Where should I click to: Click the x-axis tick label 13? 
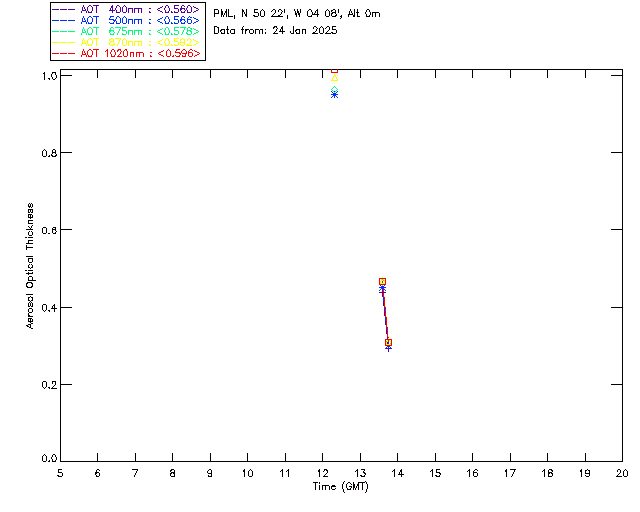(360, 473)
